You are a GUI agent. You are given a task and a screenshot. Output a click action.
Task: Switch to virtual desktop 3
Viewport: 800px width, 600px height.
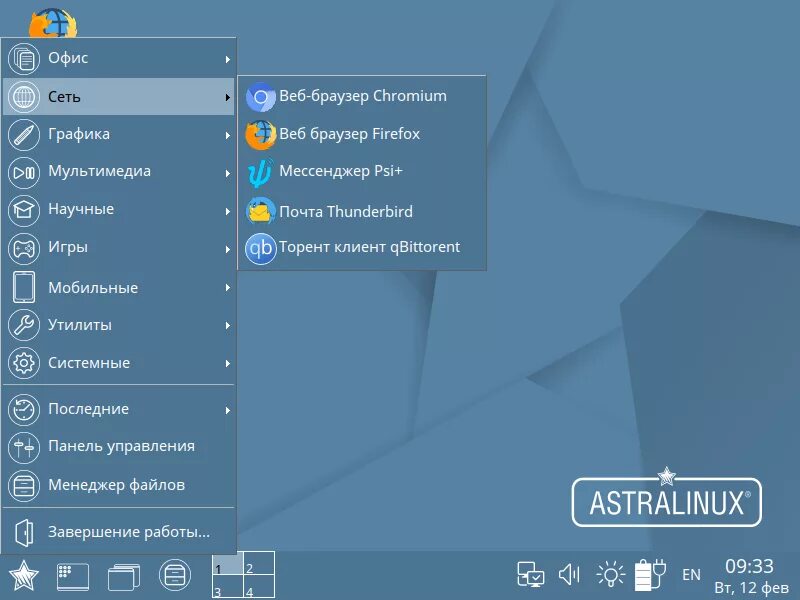point(228,586)
